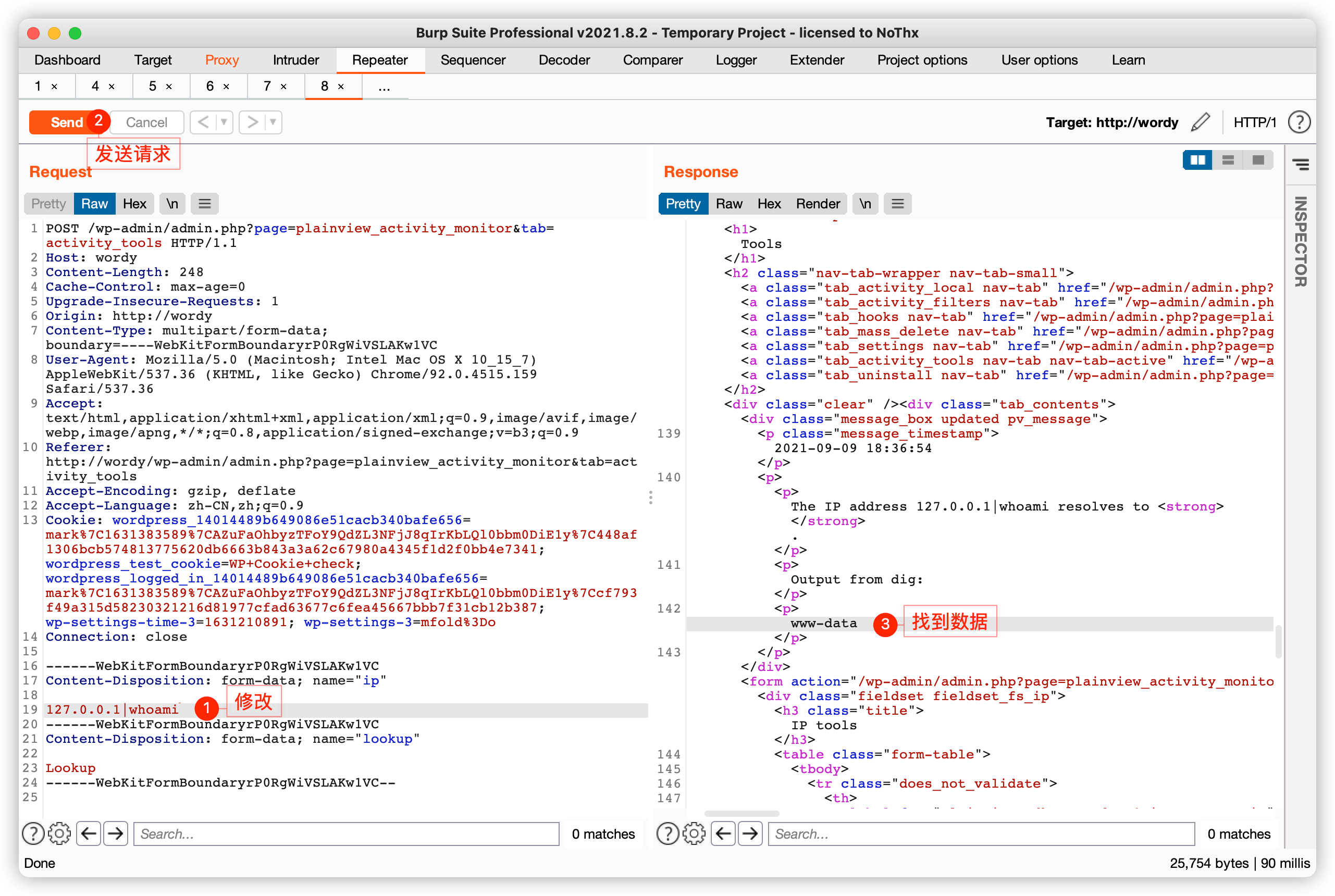Select side-by-side layout view icon
The width and height of the screenshot is (1335, 896).
(1197, 160)
